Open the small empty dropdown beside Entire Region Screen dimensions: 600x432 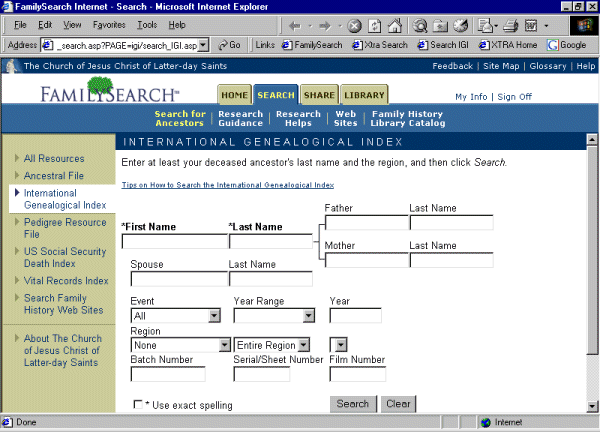(339, 345)
